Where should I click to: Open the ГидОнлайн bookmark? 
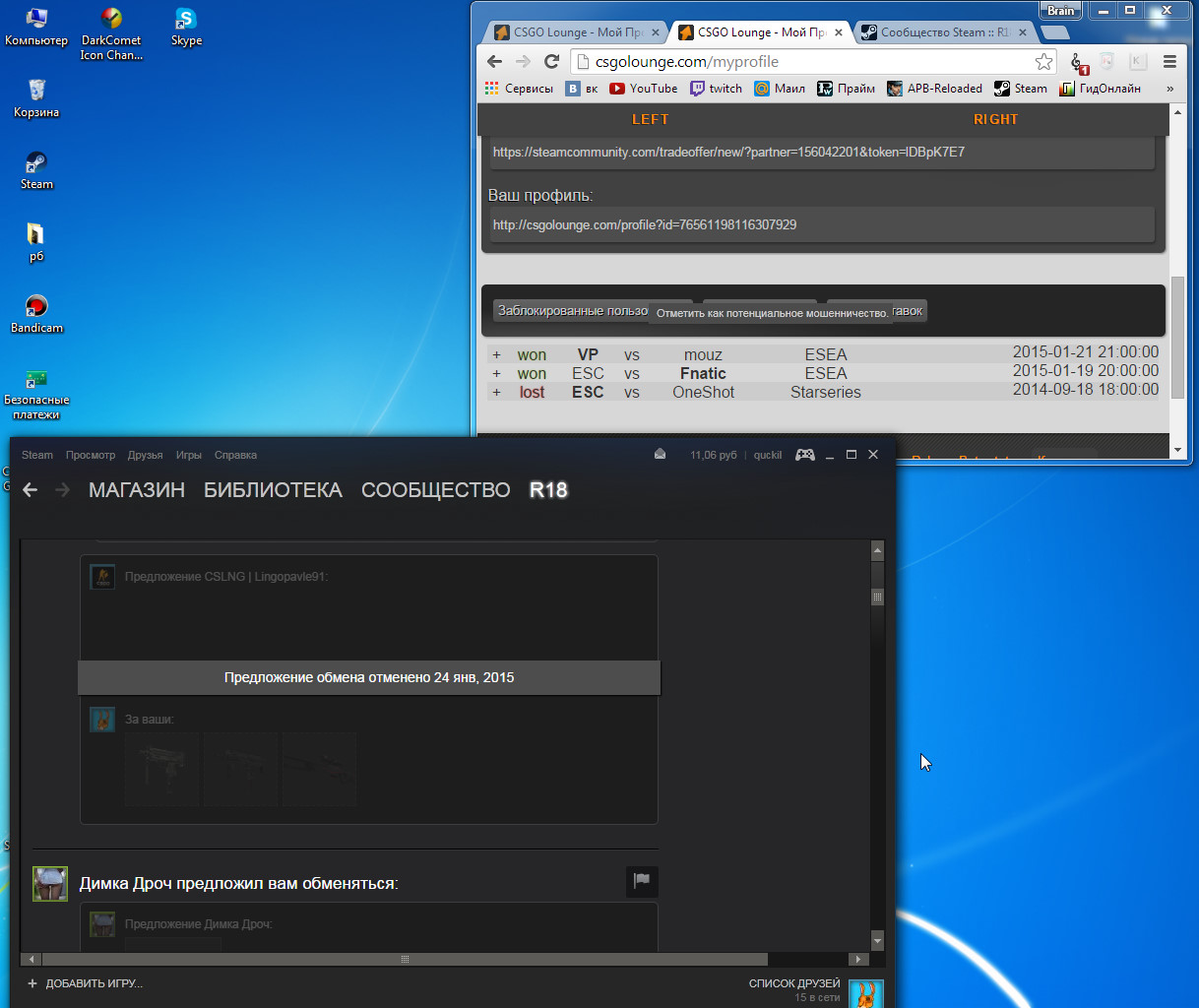(x=1100, y=89)
